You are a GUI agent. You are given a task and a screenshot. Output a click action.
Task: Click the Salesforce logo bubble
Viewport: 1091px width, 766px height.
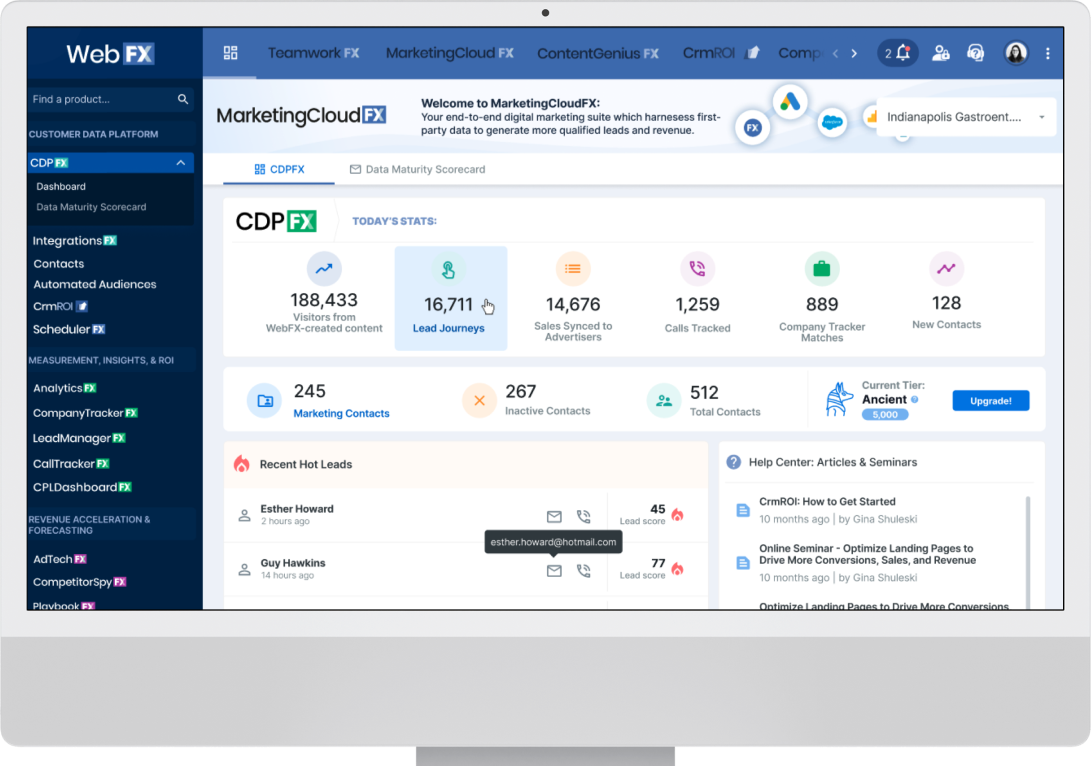[831, 123]
